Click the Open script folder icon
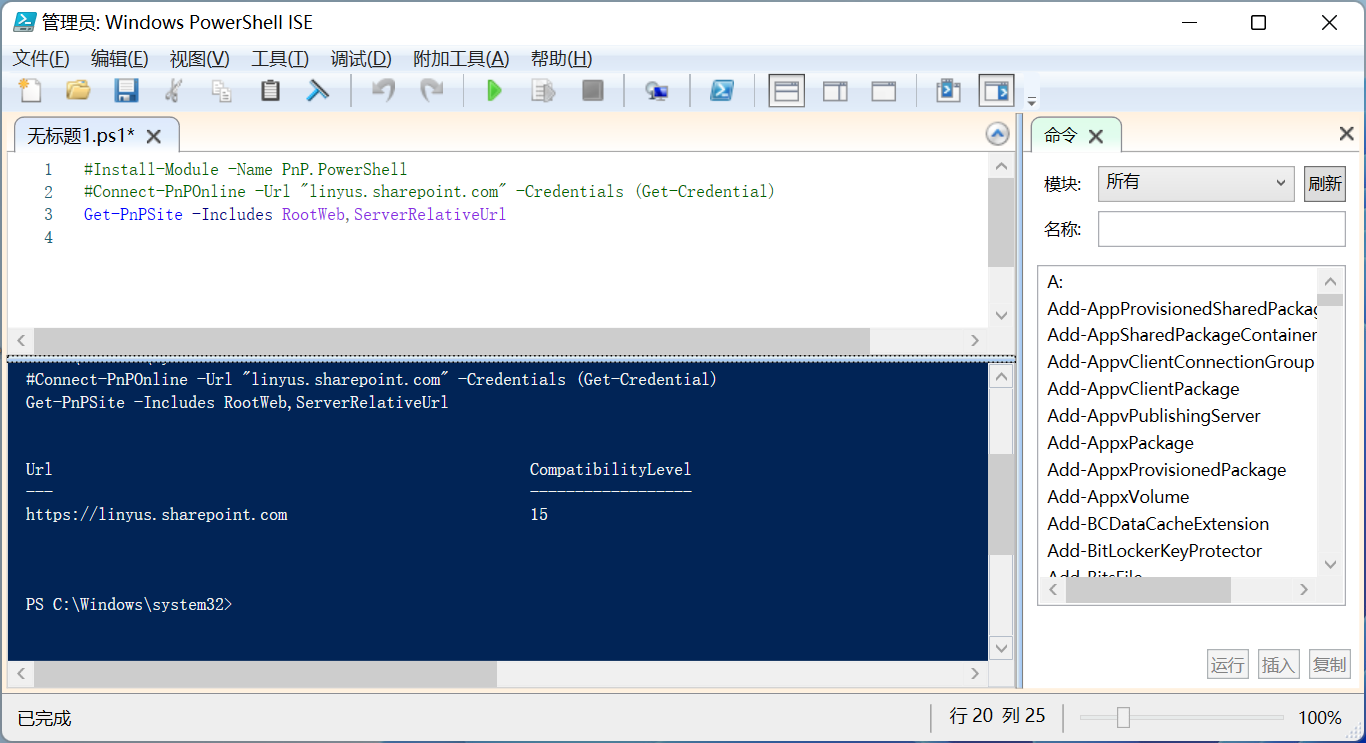1366x743 pixels. (78, 91)
